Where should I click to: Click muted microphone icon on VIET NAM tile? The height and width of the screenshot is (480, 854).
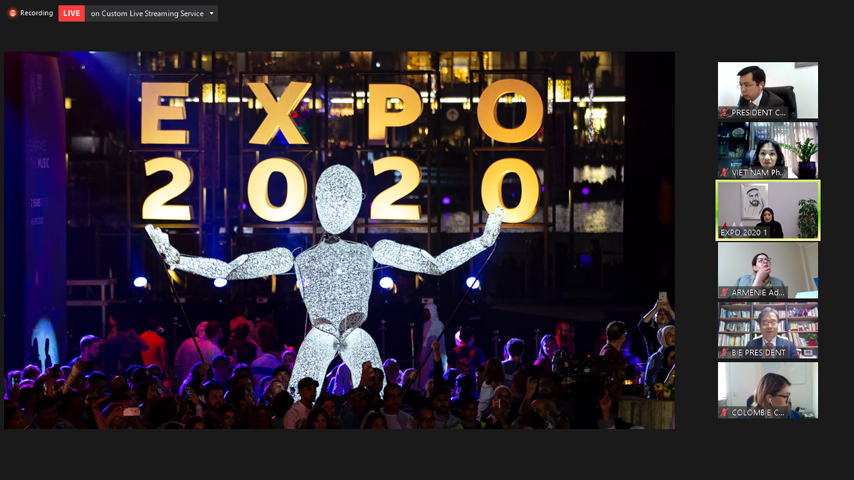(x=725, y=173)
